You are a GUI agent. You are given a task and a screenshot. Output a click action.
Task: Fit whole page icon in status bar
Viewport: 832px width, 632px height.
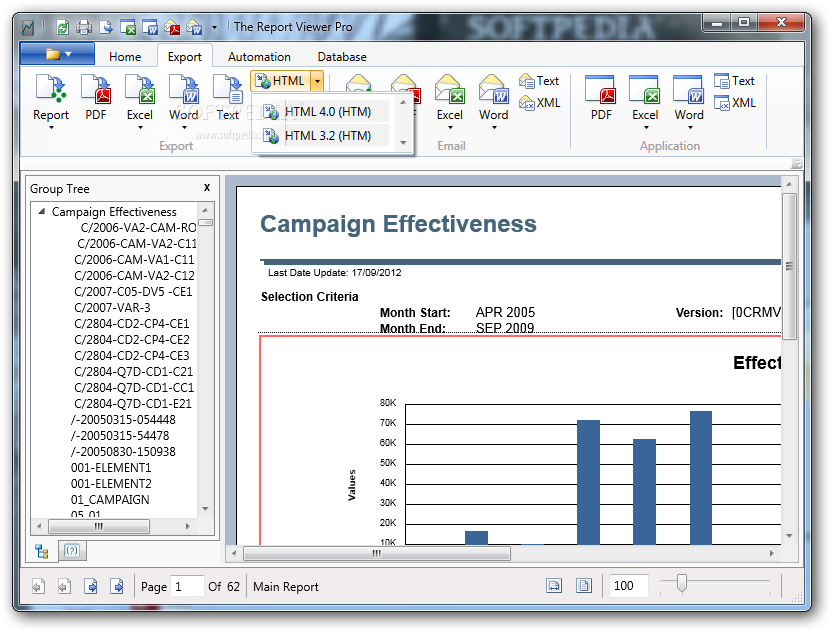point(584,586)
